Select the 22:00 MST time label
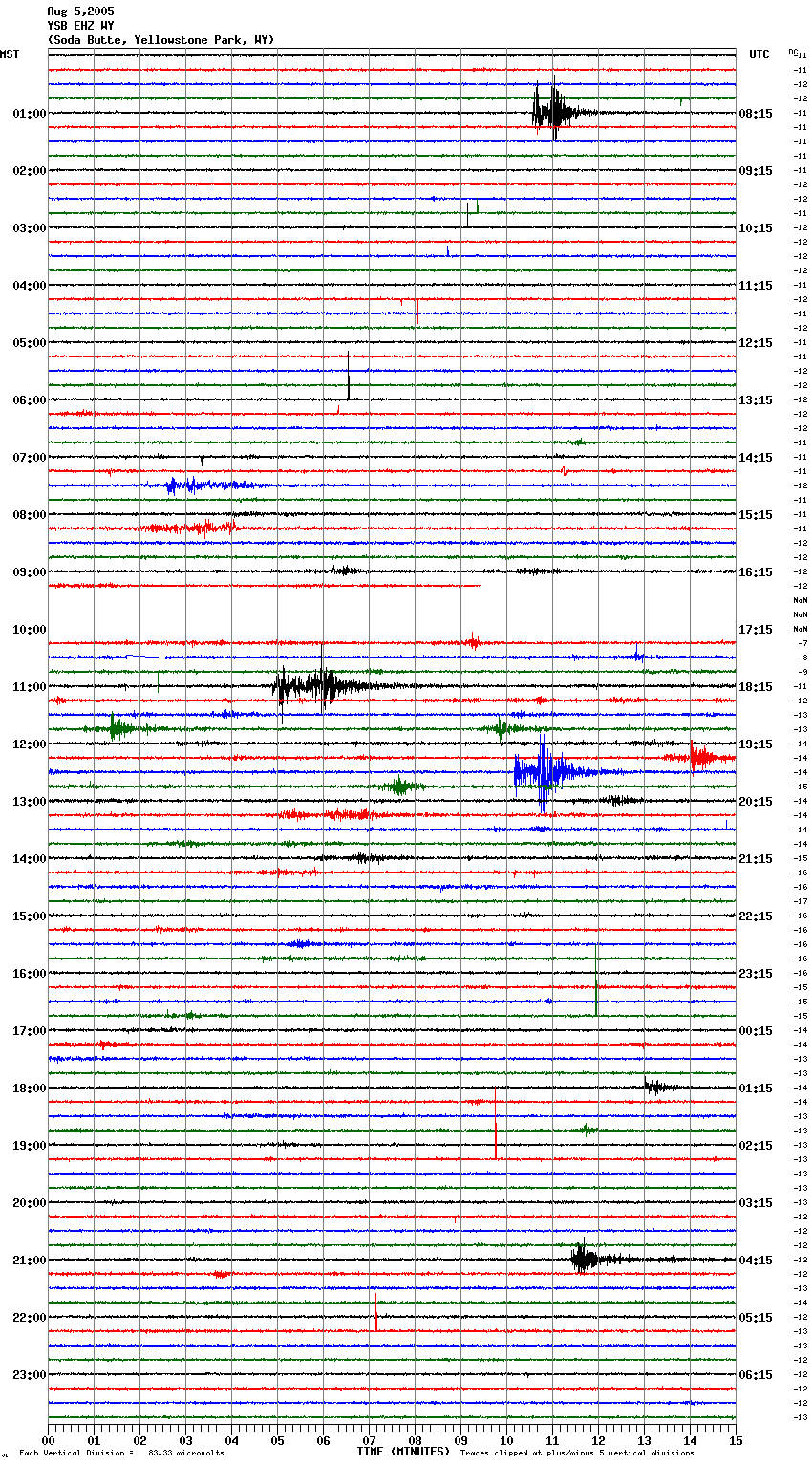The width and height of the screenshot is (812, 1466). click(x=30, y=1318)
